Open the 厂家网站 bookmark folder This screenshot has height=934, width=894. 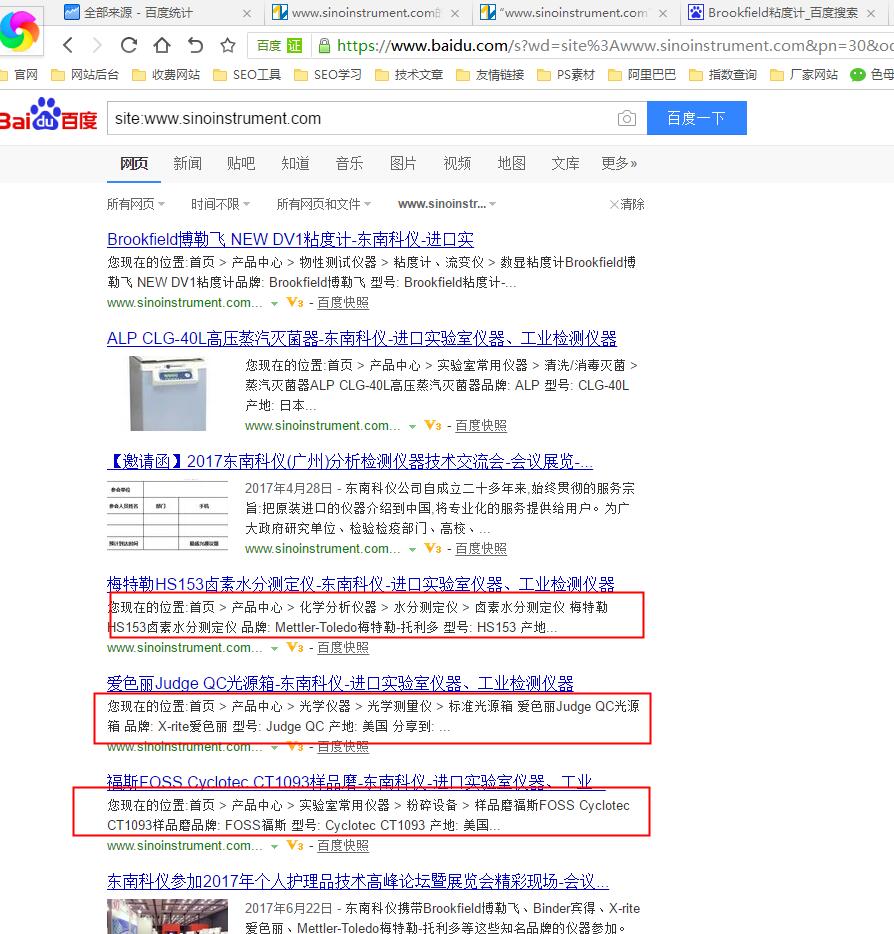803,74
